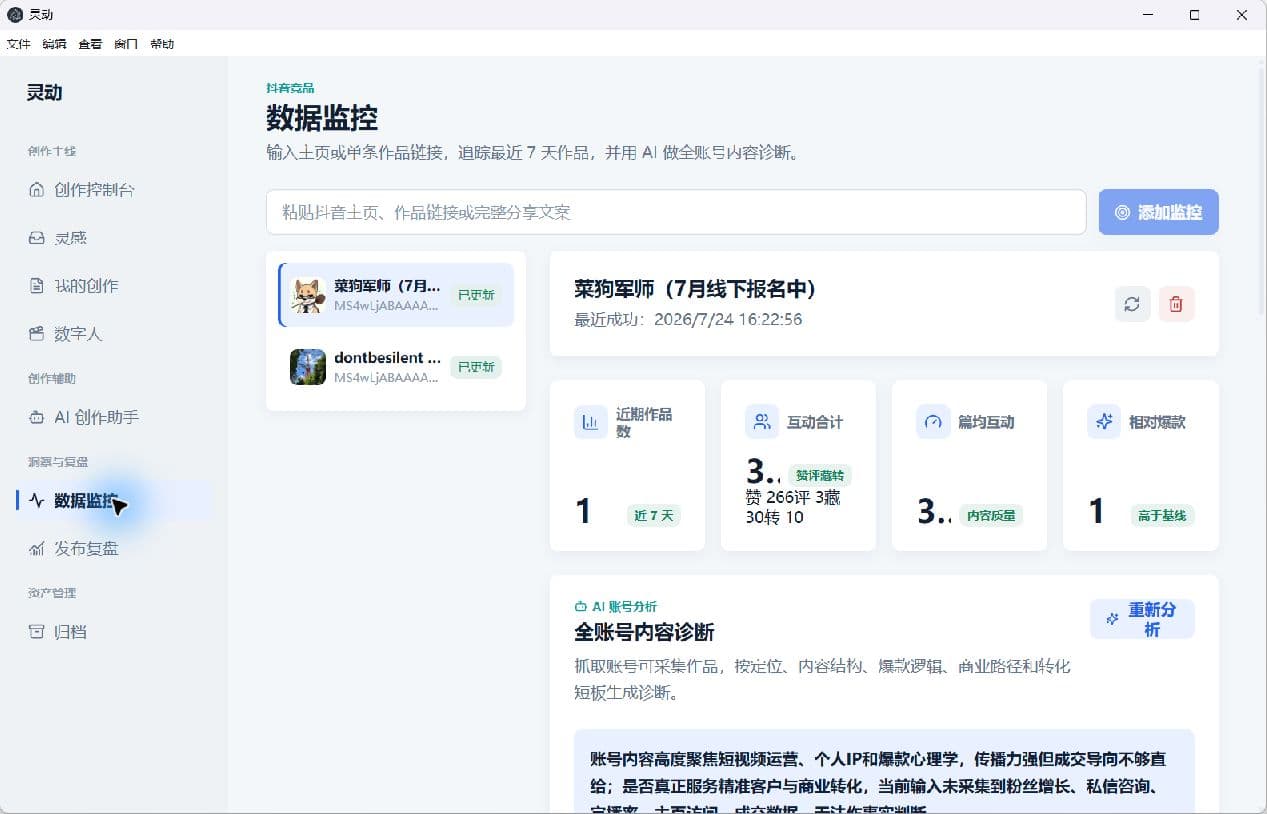Select 数据监控 in the sidebar

pos(114,501)
